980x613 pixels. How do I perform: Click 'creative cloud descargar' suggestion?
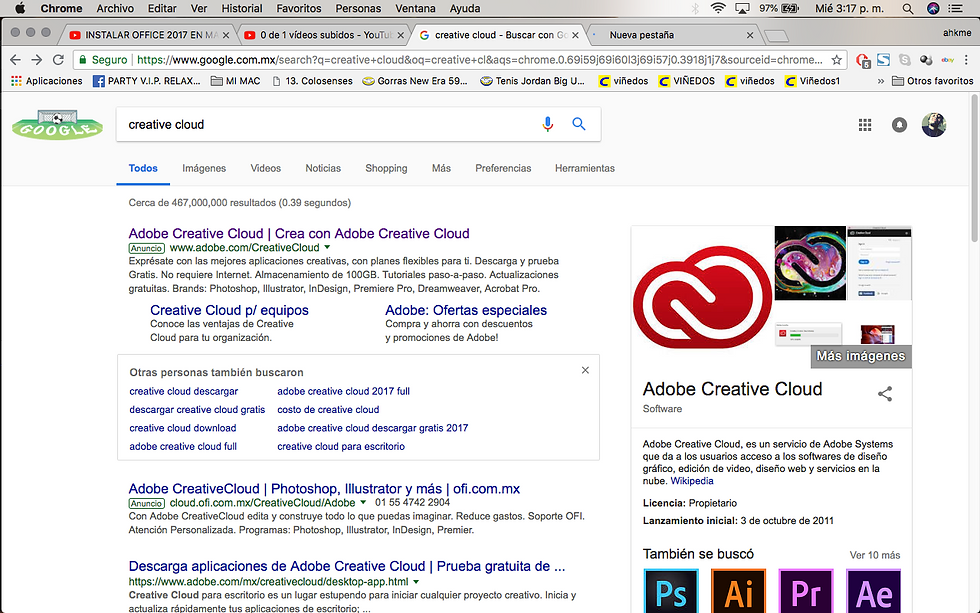point(184,391)
